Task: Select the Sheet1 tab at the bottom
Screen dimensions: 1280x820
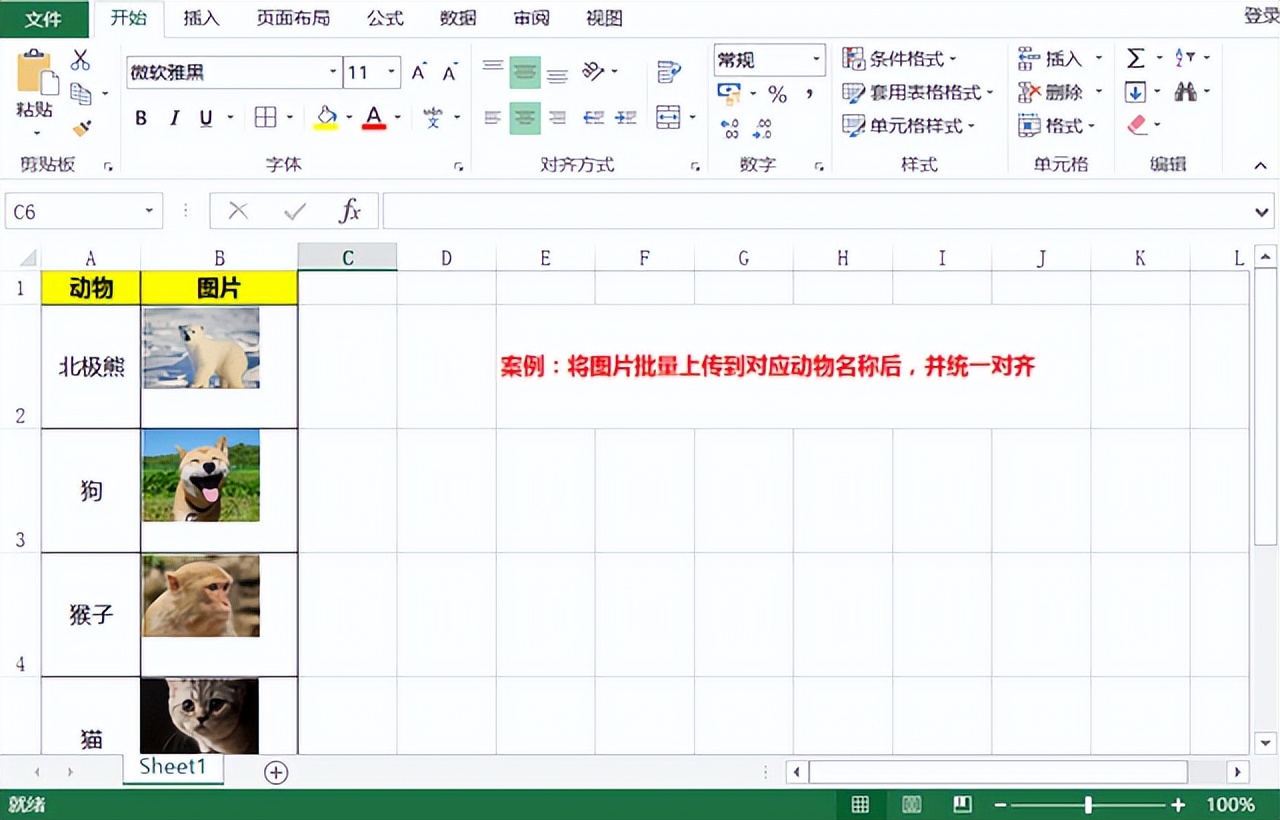Action: tap(172, 767)
